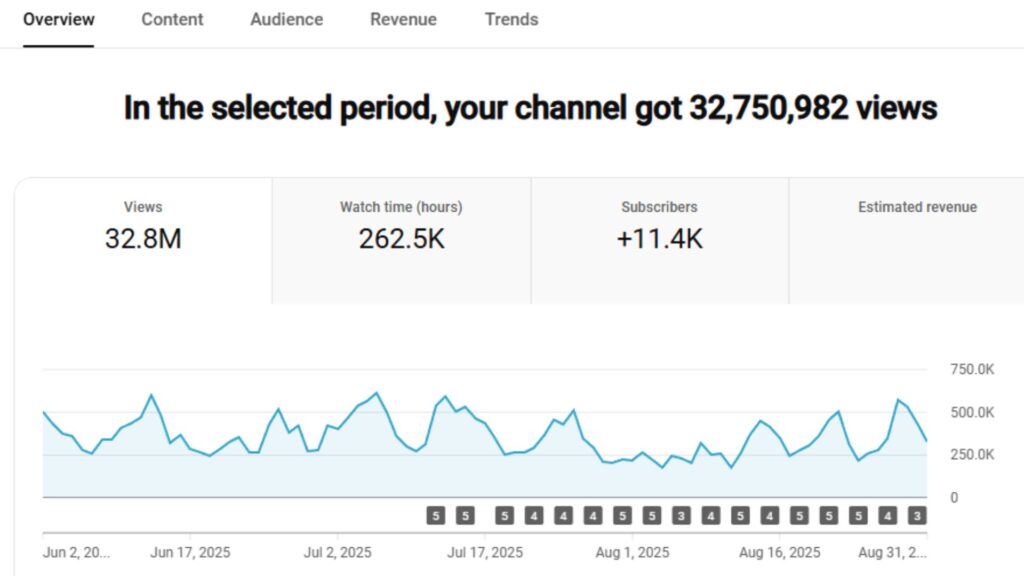Click the '4' badge right after first '3' badge
Image resolution: width=1024 pixels, height=576 pixels.
point(710,516)
